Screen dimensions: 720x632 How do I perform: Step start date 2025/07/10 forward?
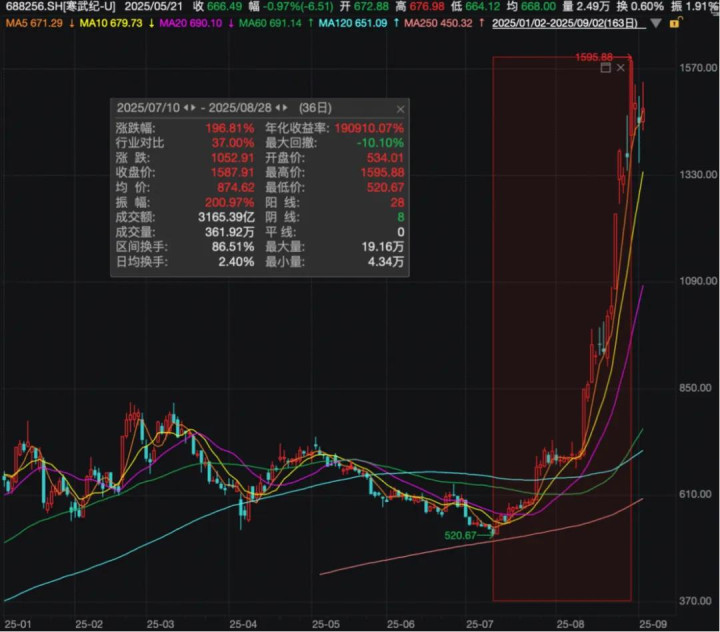pyautogui.click(x=193, y=108)
